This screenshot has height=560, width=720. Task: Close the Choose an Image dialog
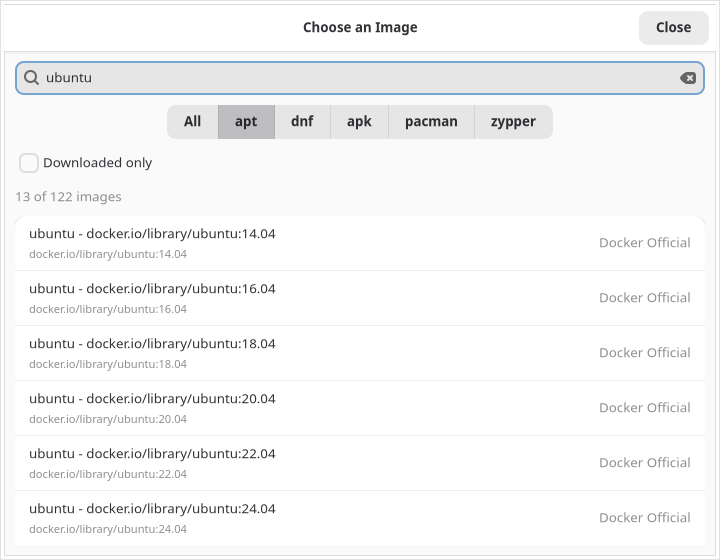click(x=674, y=28)
